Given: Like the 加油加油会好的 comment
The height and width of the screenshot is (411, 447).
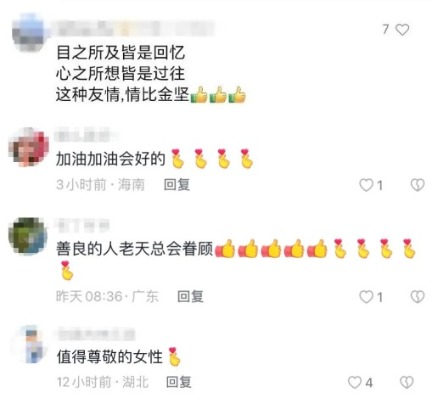Looking at the screenshot, I should click(x=366, y=185).
